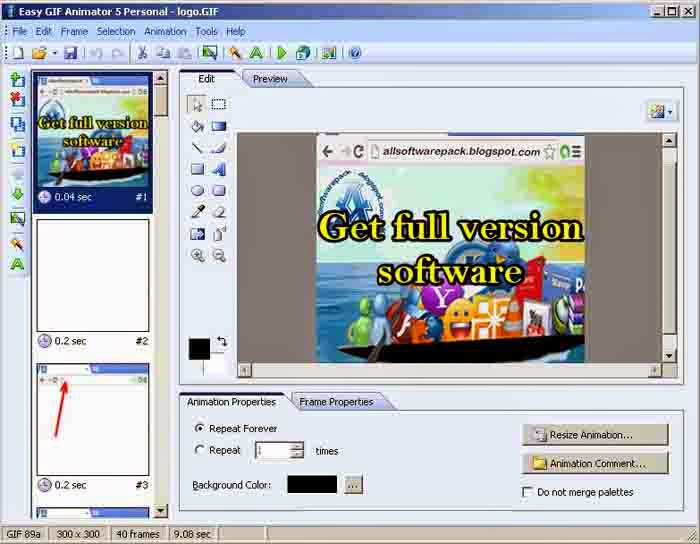Click the zoom in magnifier tool
This screenshot has height=544, width=700.
pos(198,255)
